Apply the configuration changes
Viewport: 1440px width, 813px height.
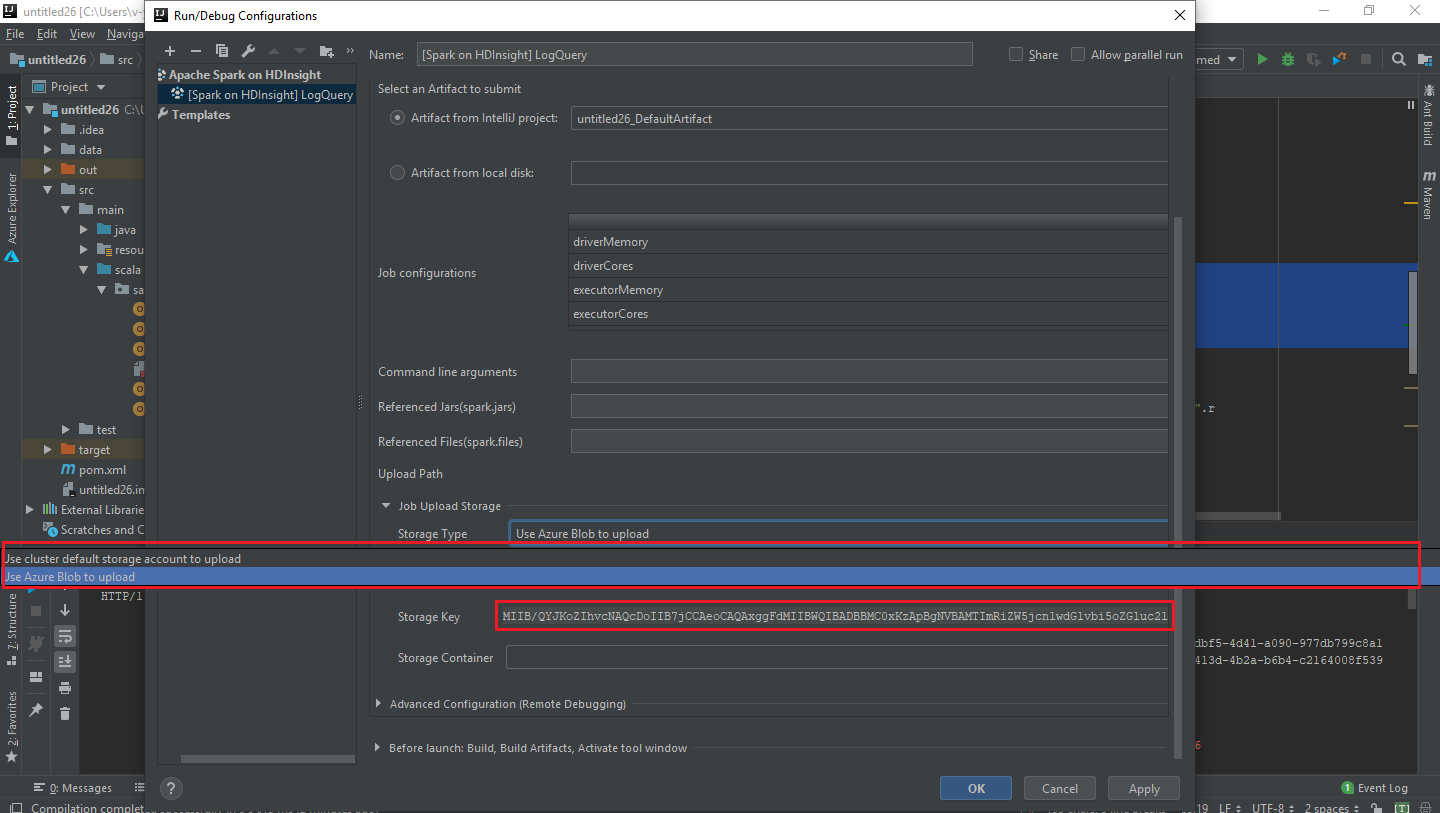pos(1143,787)
